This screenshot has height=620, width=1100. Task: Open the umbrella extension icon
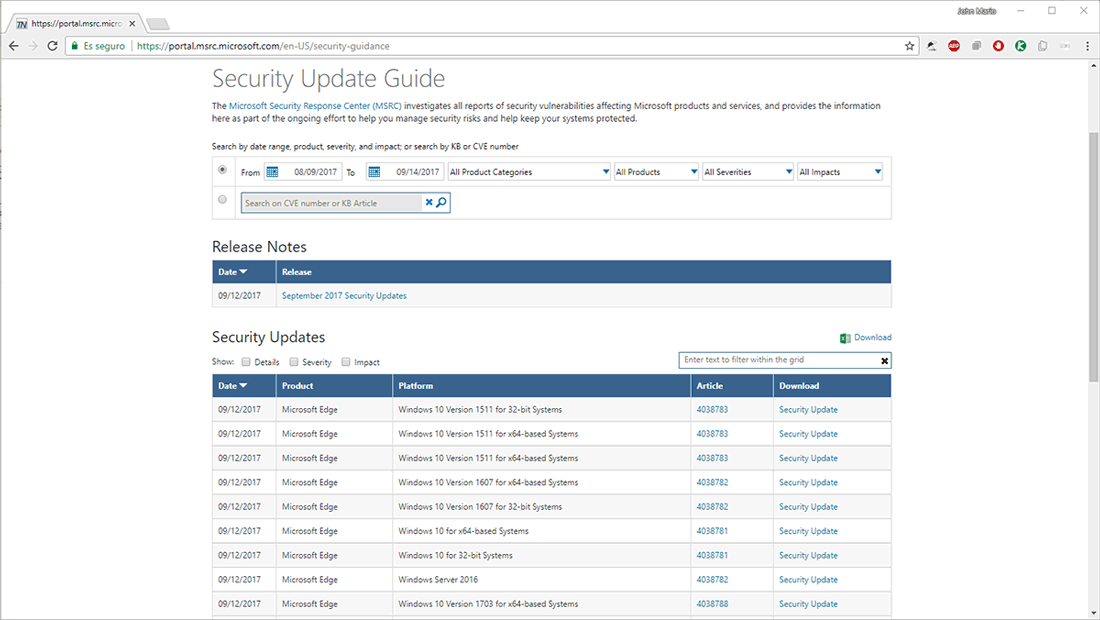click(x=932, y=46)
